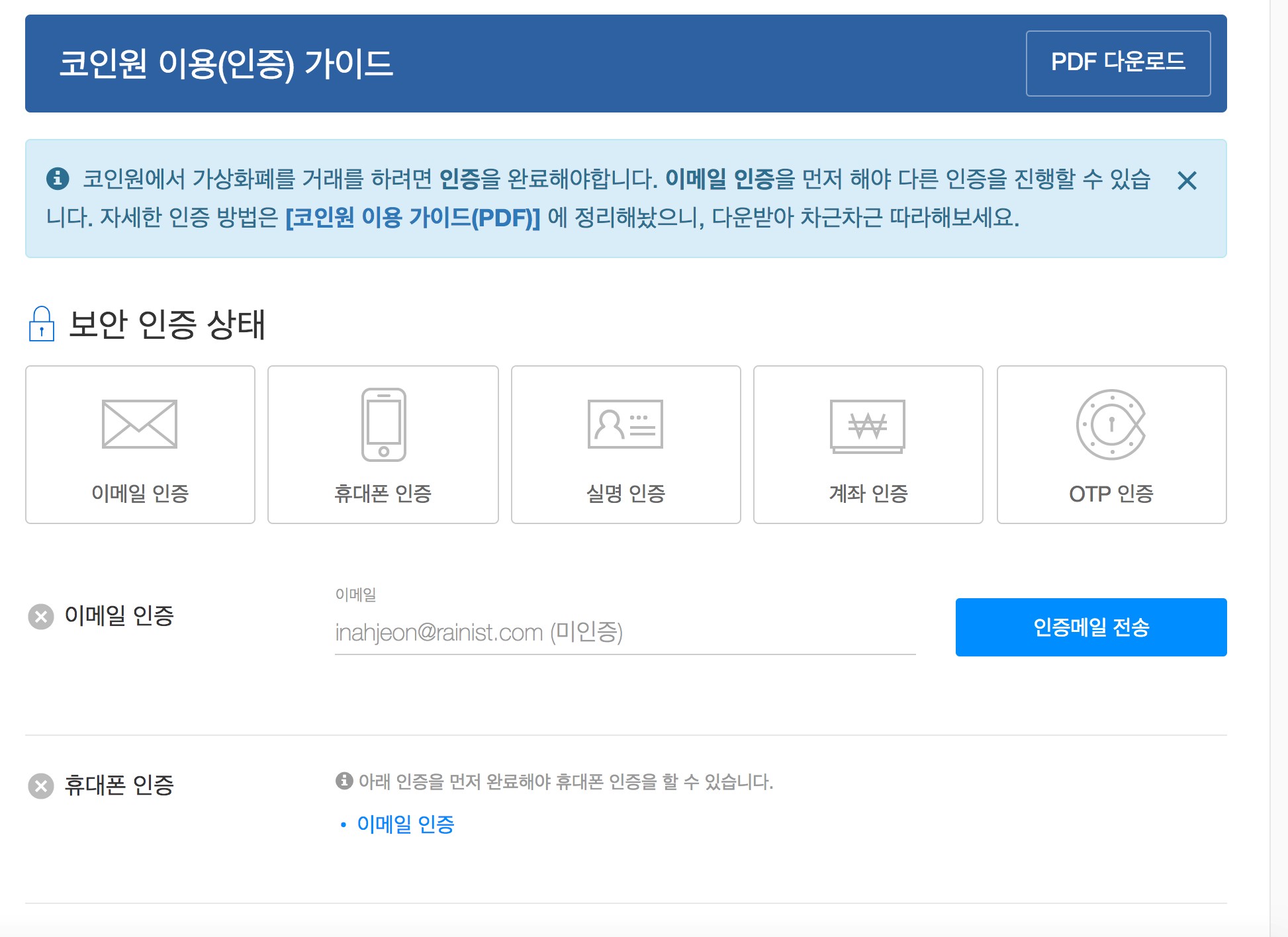Viewport: 1288px width, 937px height.
Task: Click the envelope icon on 이메일 인증 card
Action: (x=140, y=425)
